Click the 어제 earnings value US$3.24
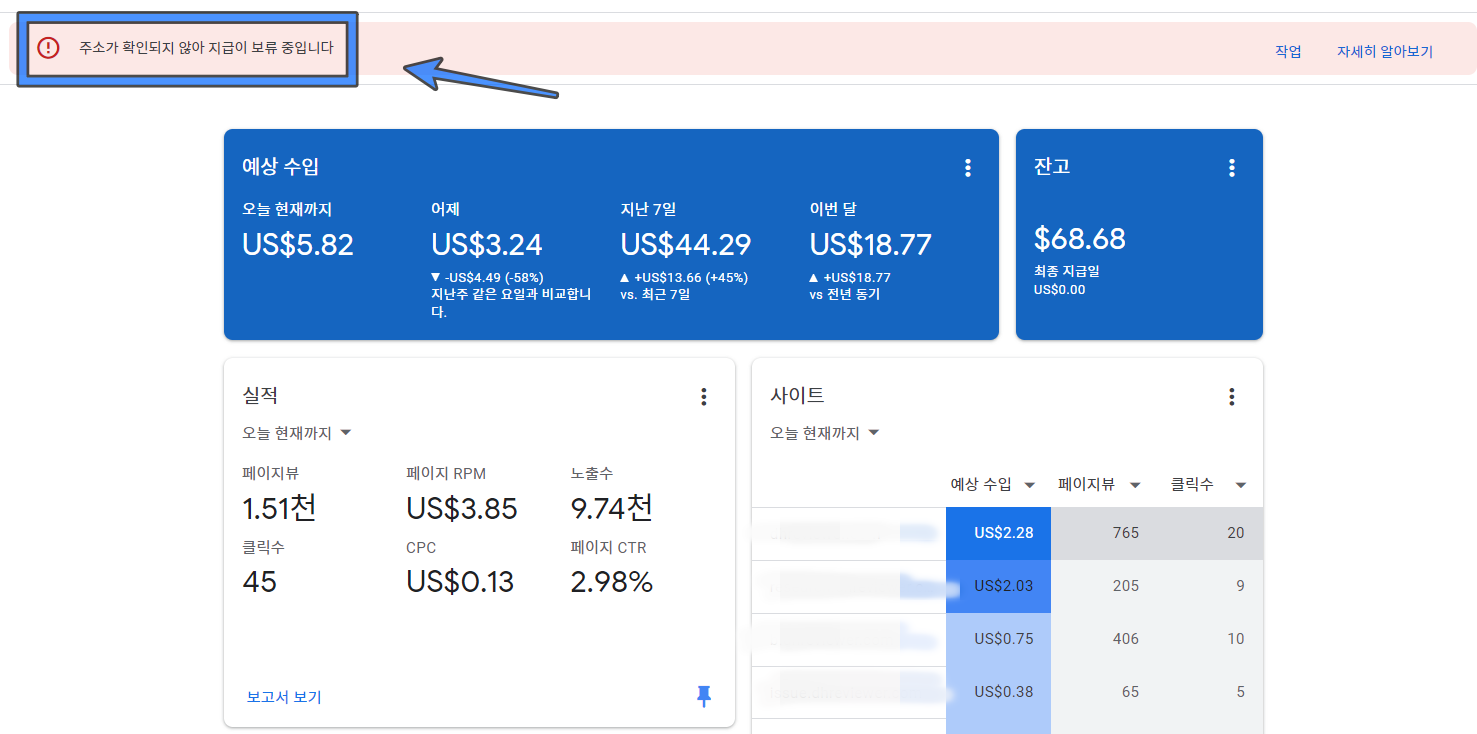This screenshot has width=1477, height=734. point(485,244)
